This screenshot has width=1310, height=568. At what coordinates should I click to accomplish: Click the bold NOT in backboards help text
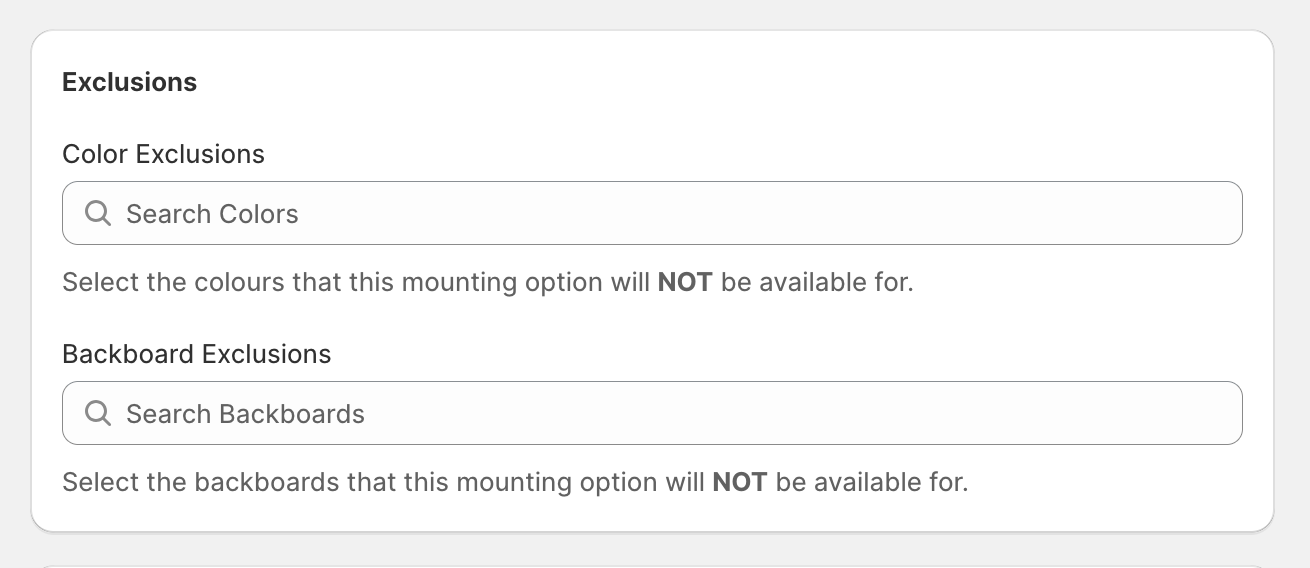739,482
